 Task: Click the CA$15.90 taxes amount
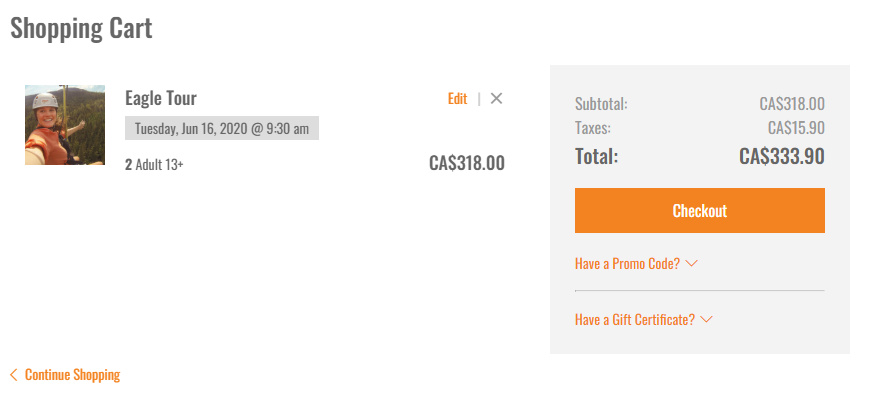point(796,127)
